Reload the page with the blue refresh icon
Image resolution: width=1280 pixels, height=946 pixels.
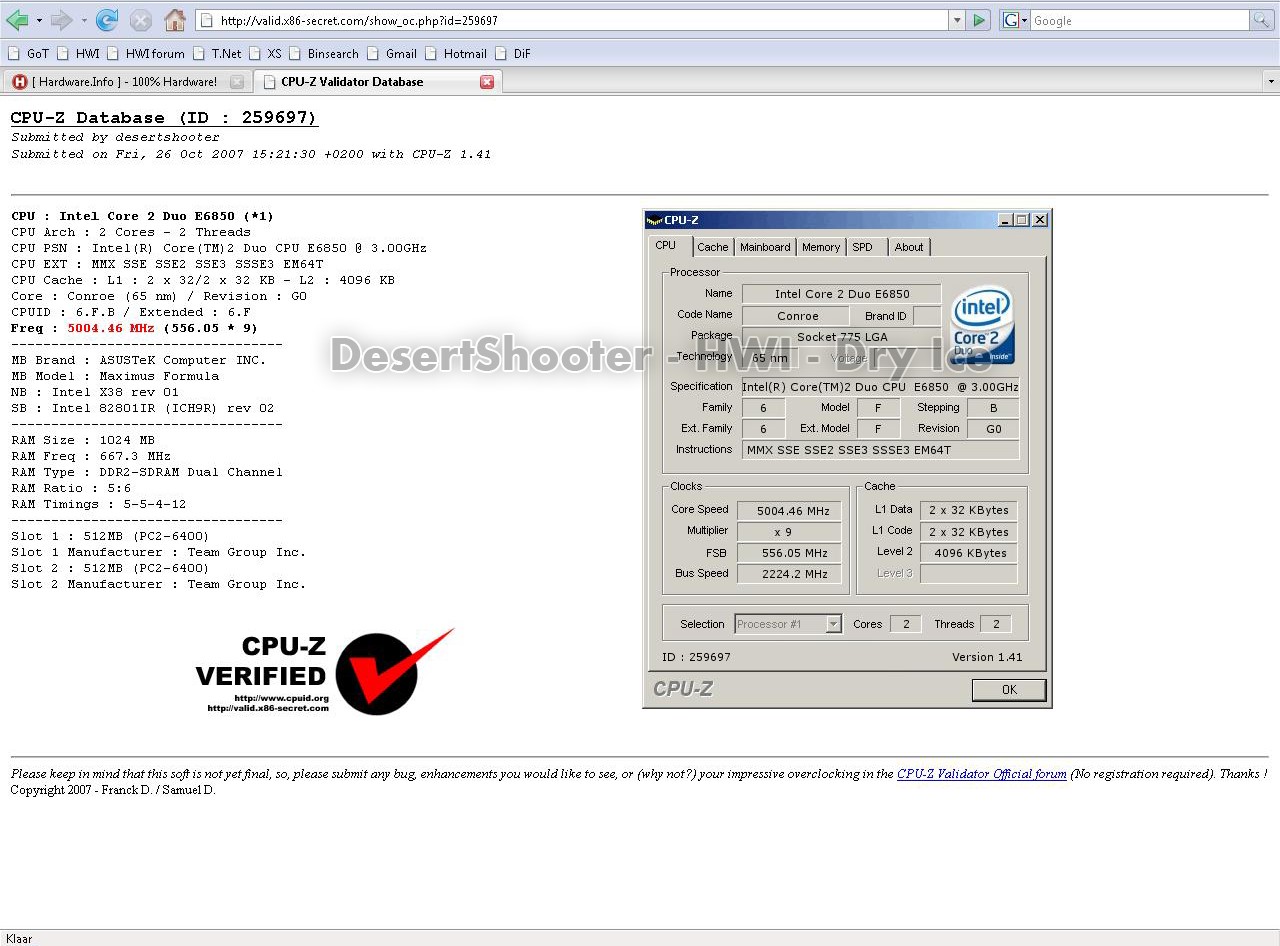click(107, 20)
